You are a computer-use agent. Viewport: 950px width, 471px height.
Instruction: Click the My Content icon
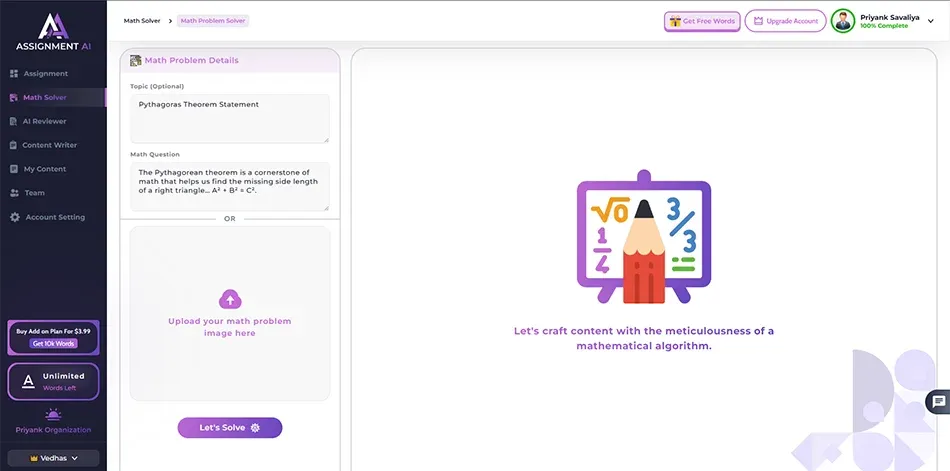pyautogui.click(x=14, y=169)
